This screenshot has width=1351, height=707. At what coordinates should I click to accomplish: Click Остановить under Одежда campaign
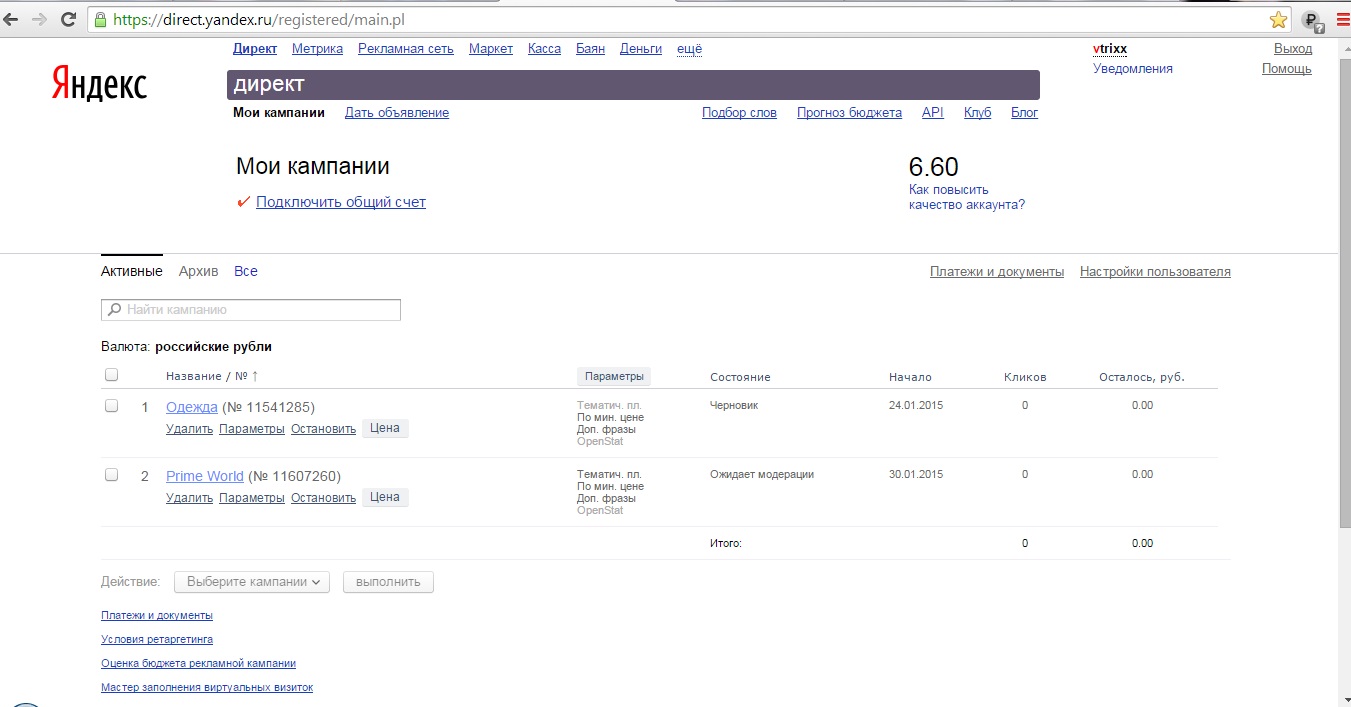323,428
